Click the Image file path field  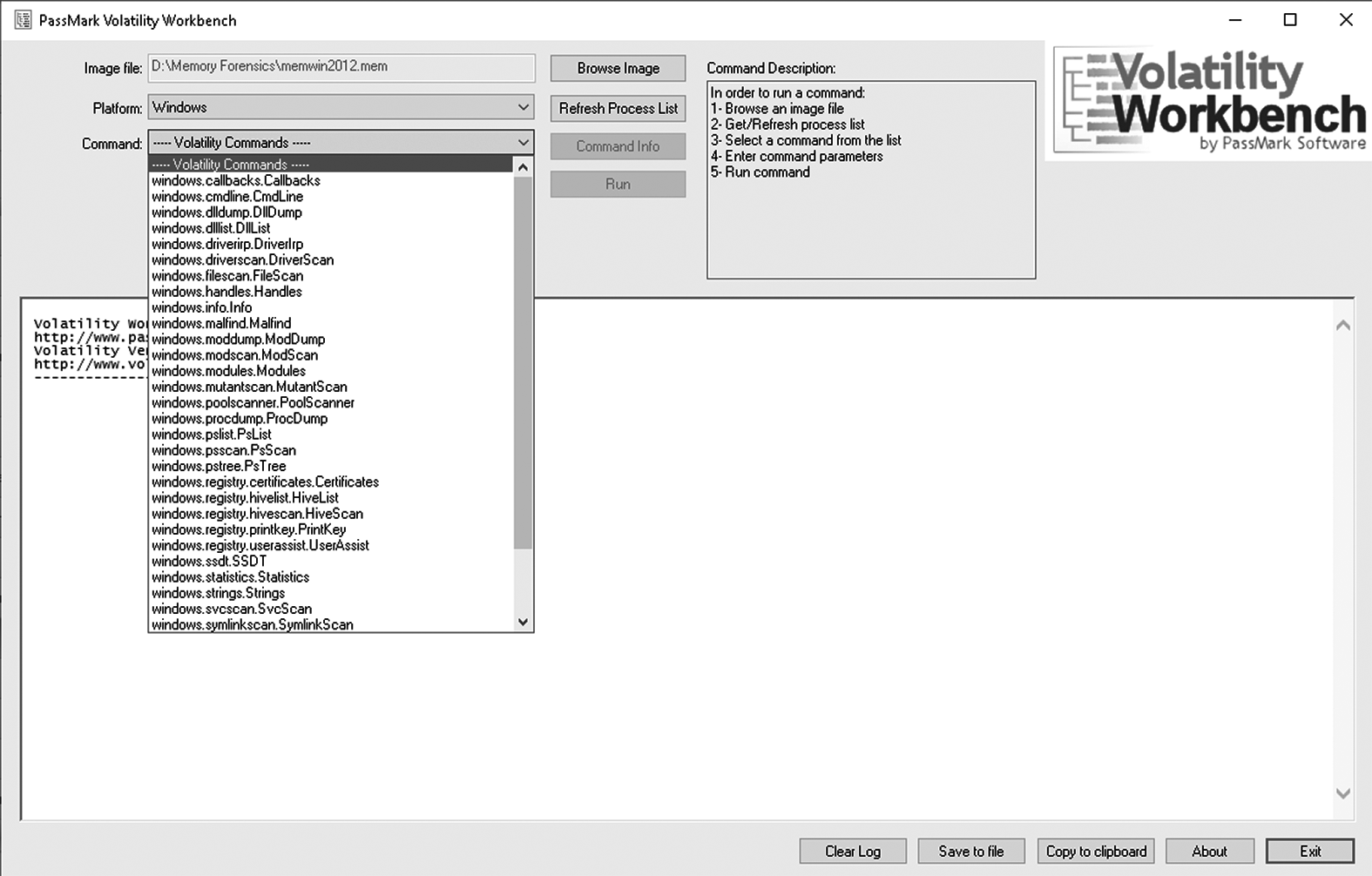(341, 67)
